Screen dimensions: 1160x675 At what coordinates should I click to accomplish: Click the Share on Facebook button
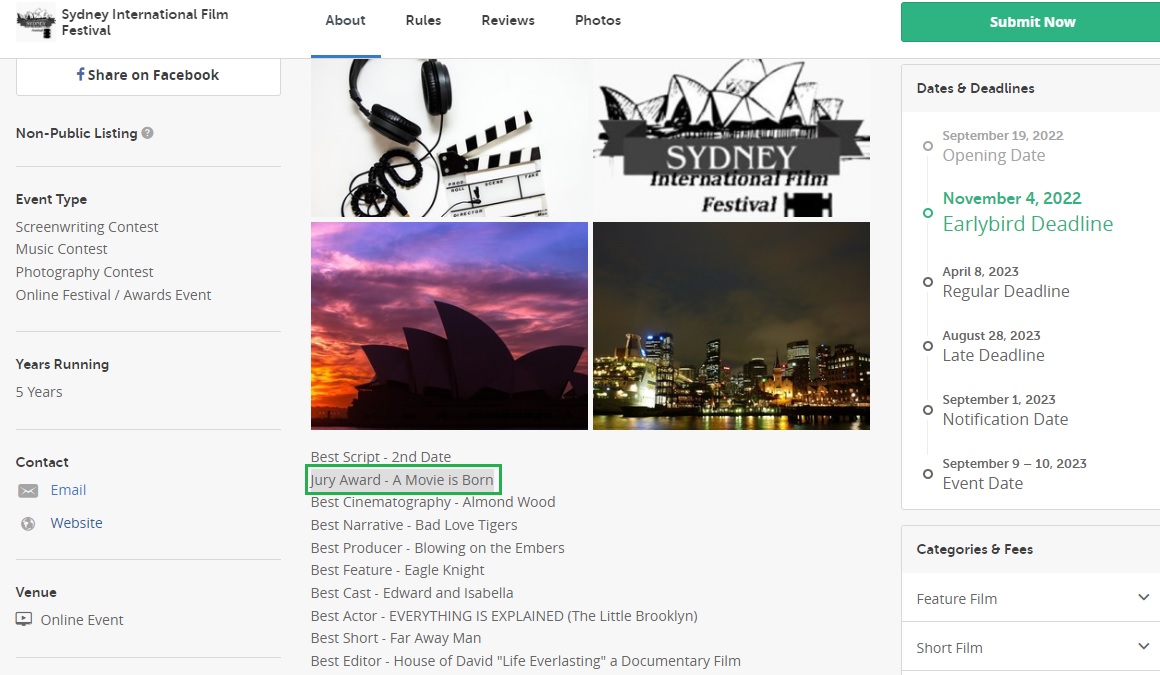click(148, 75)
